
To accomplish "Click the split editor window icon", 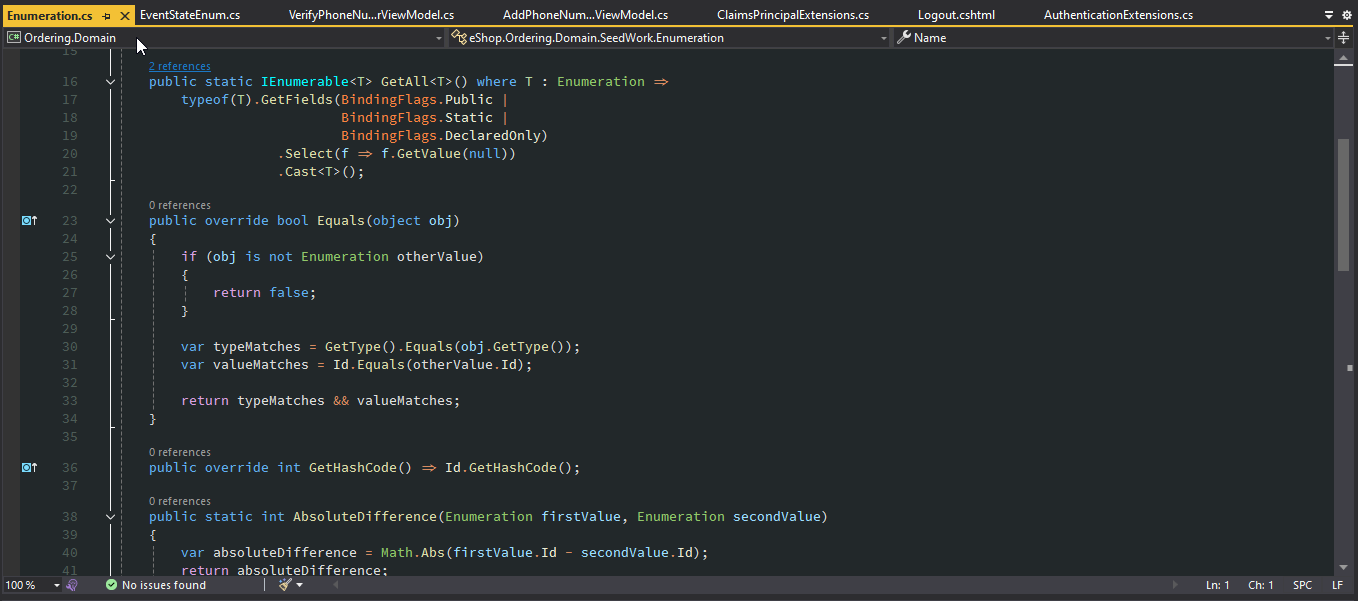I will coord(1343,37).
